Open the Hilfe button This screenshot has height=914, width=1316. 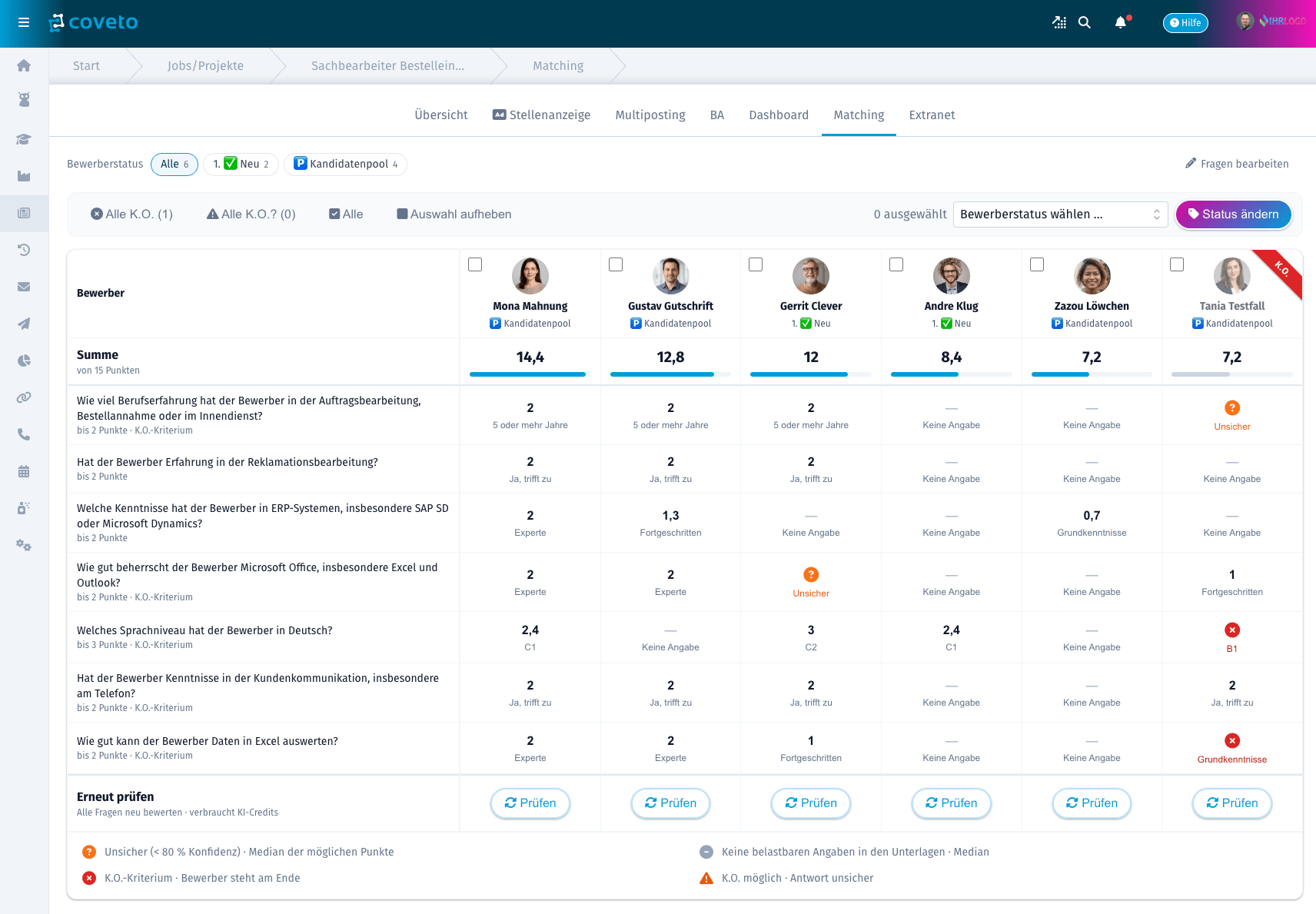click(1185, 23)
